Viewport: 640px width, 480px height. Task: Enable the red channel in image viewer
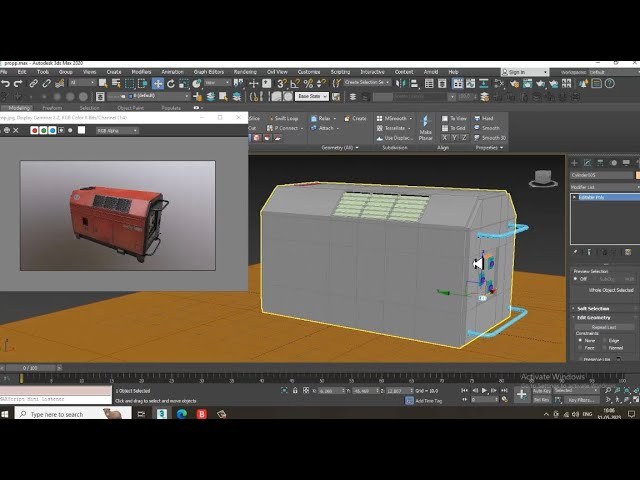tap(34, 130)
